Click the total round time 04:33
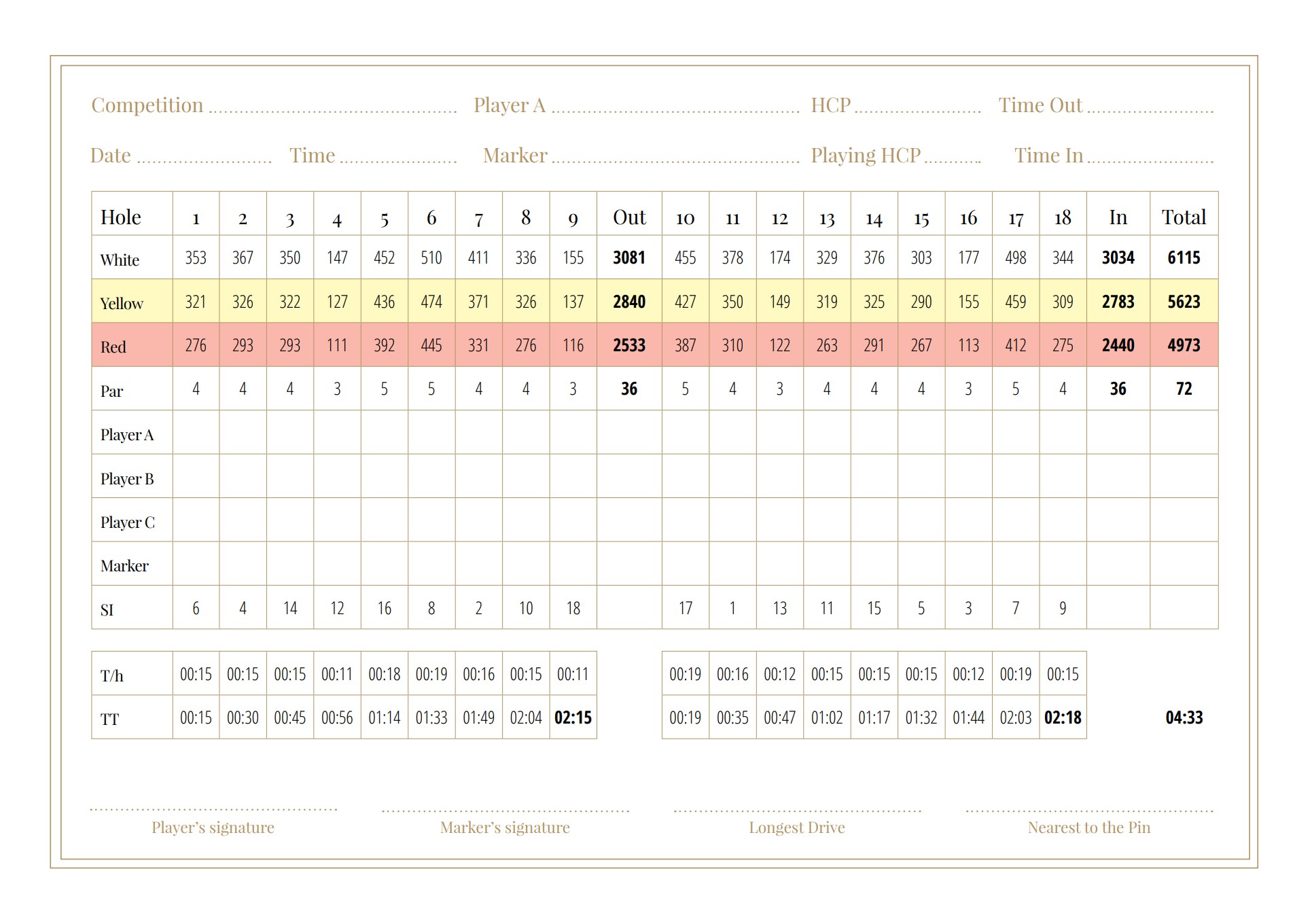 [x=1184, y=717]
